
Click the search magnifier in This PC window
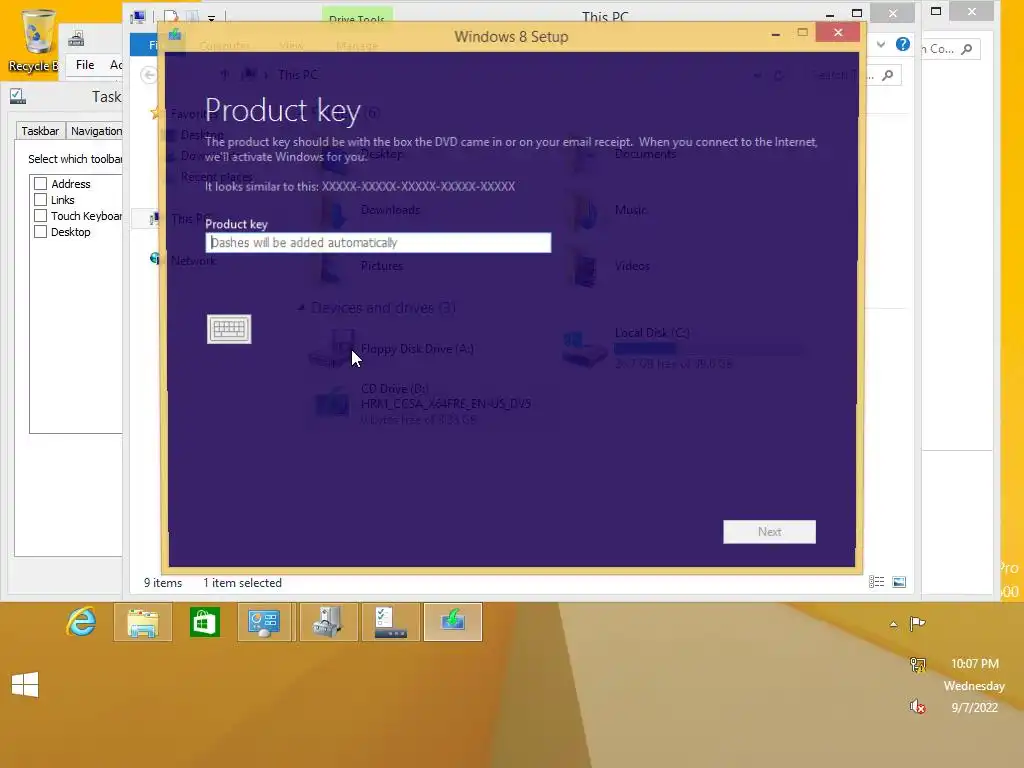(x=888, y=76)
